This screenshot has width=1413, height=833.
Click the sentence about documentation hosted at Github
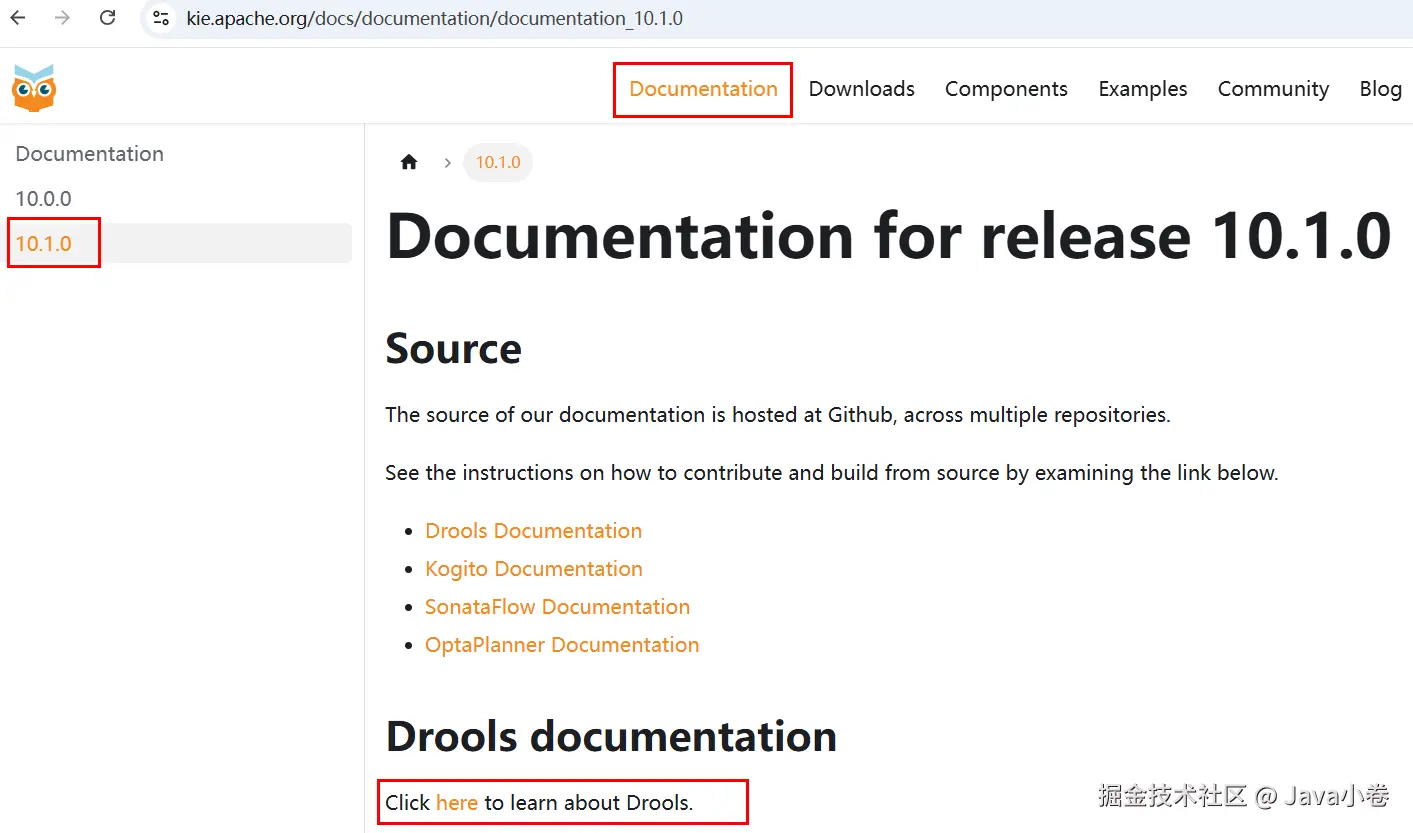coord(778,415)
